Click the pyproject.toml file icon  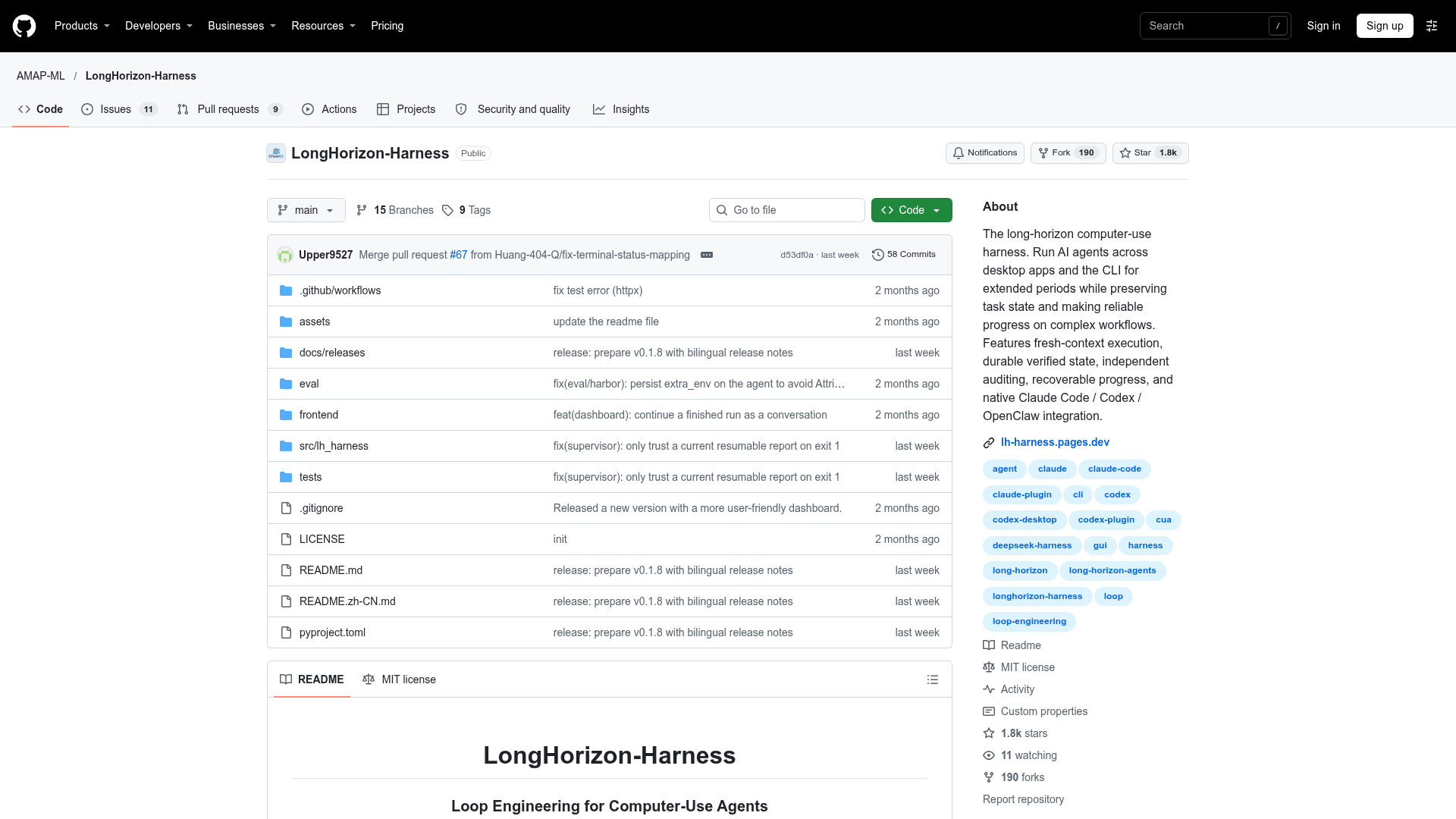[286, 632]
